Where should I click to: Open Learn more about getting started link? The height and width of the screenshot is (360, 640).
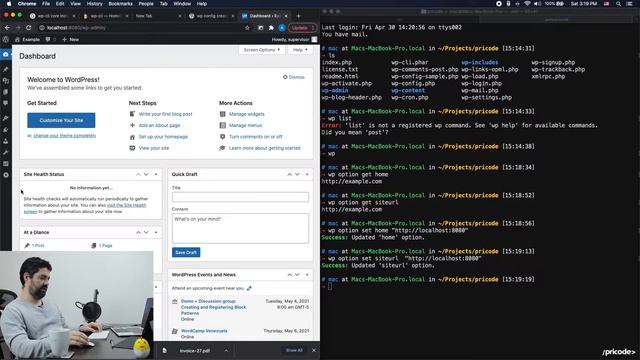pos(264,148)
